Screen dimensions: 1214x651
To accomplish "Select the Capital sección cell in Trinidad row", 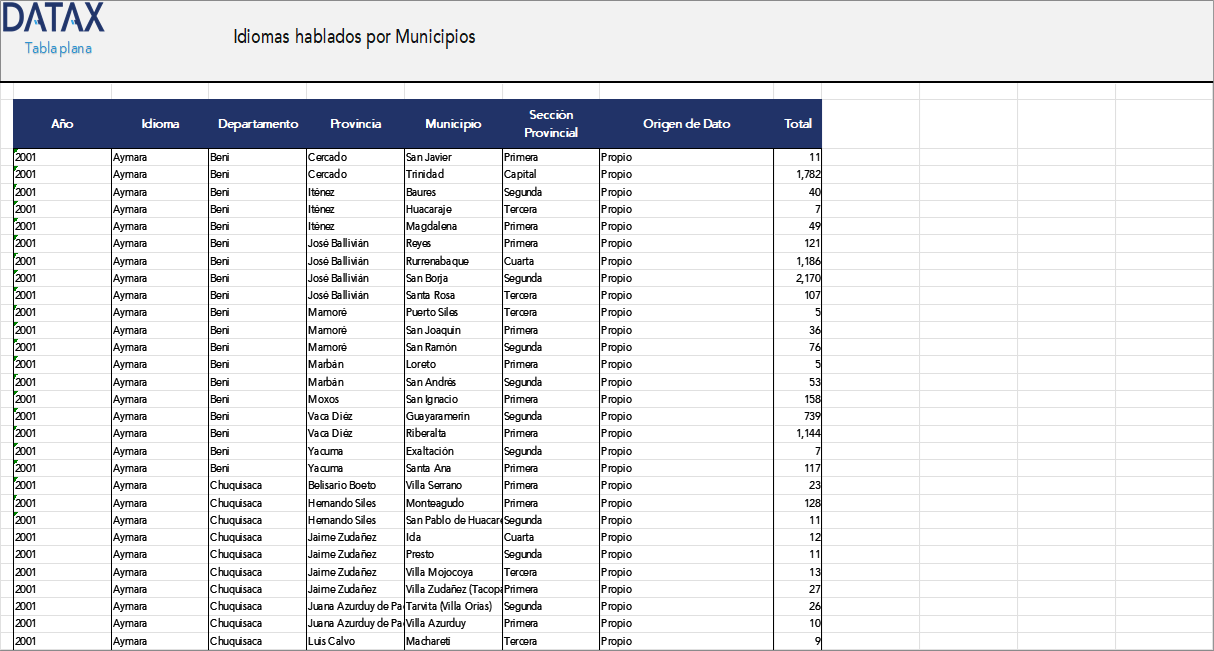I will tap(551, 174).
